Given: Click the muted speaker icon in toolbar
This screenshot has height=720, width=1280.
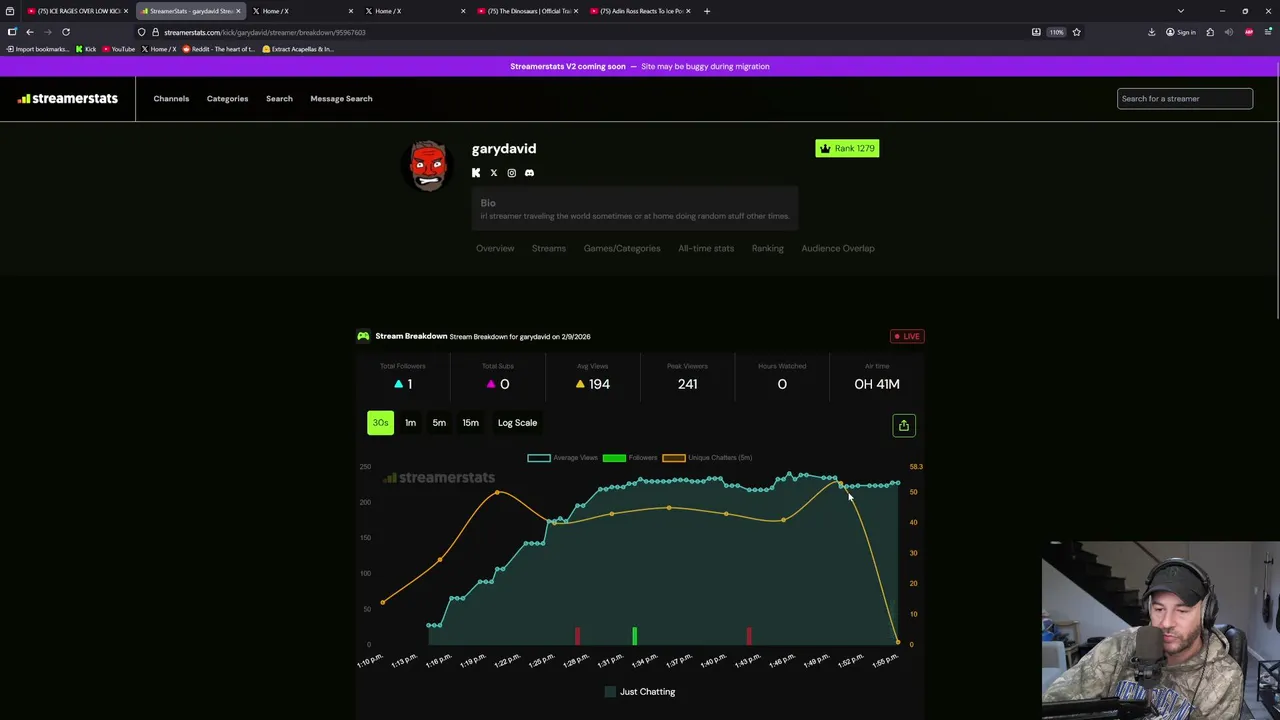Looking at the screenshot, I should point(1229,32).
